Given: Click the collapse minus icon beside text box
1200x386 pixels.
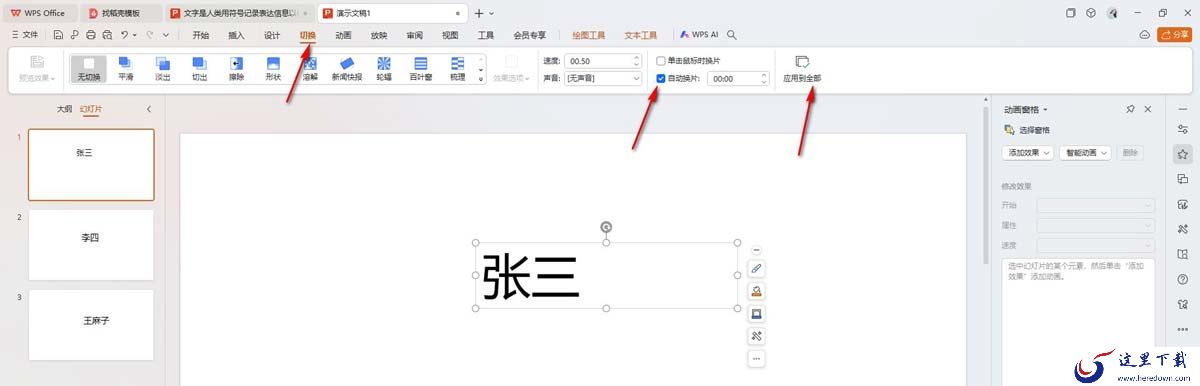Looking at the screenshot, I should [756, 250].
